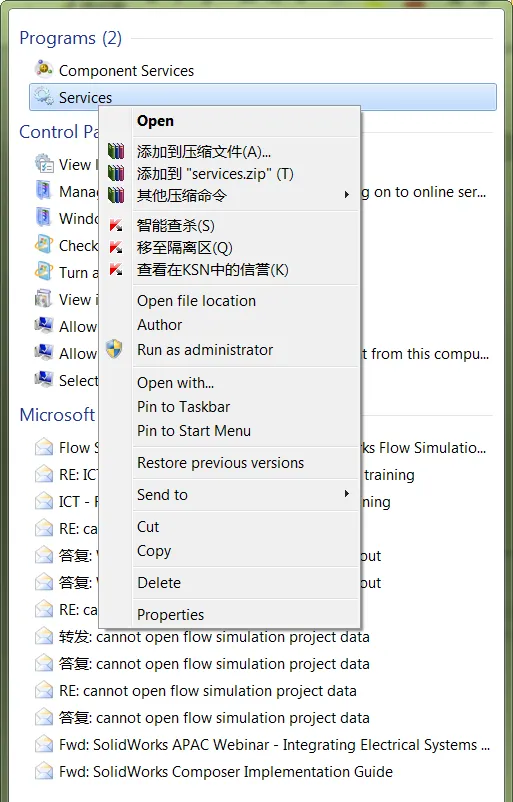Click the Component Services program icon
The width and height of the screenshot is (513, 802).
(x=44, y=69)
